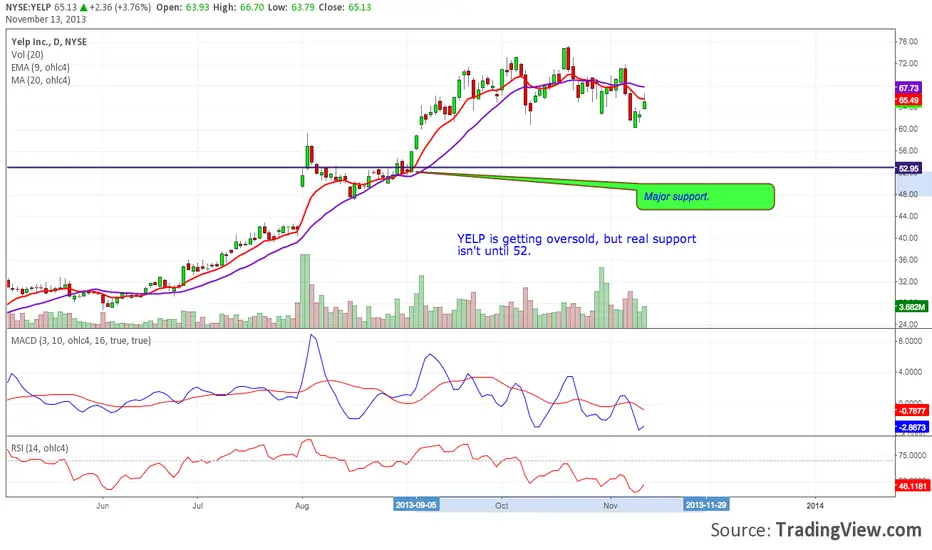The image size is (932, 550).
Task: Click the tallest August volume bar
Action: click(305, 291)
